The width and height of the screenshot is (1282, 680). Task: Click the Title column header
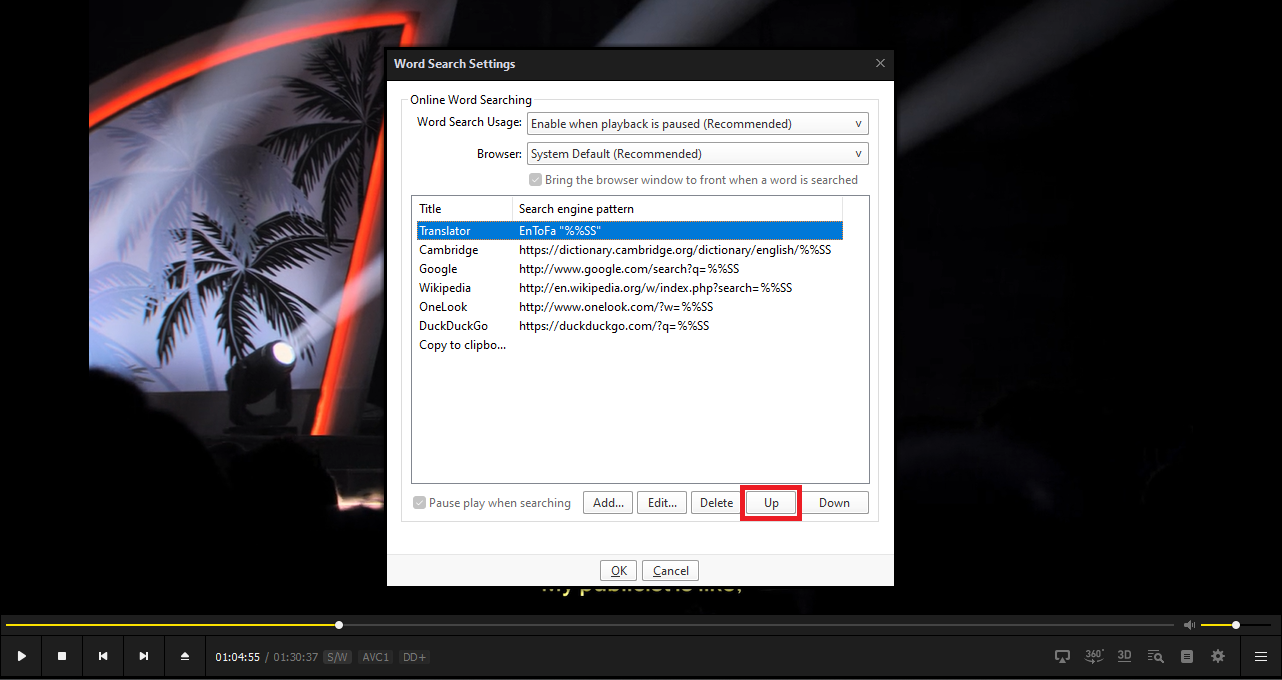click(462, 209)
